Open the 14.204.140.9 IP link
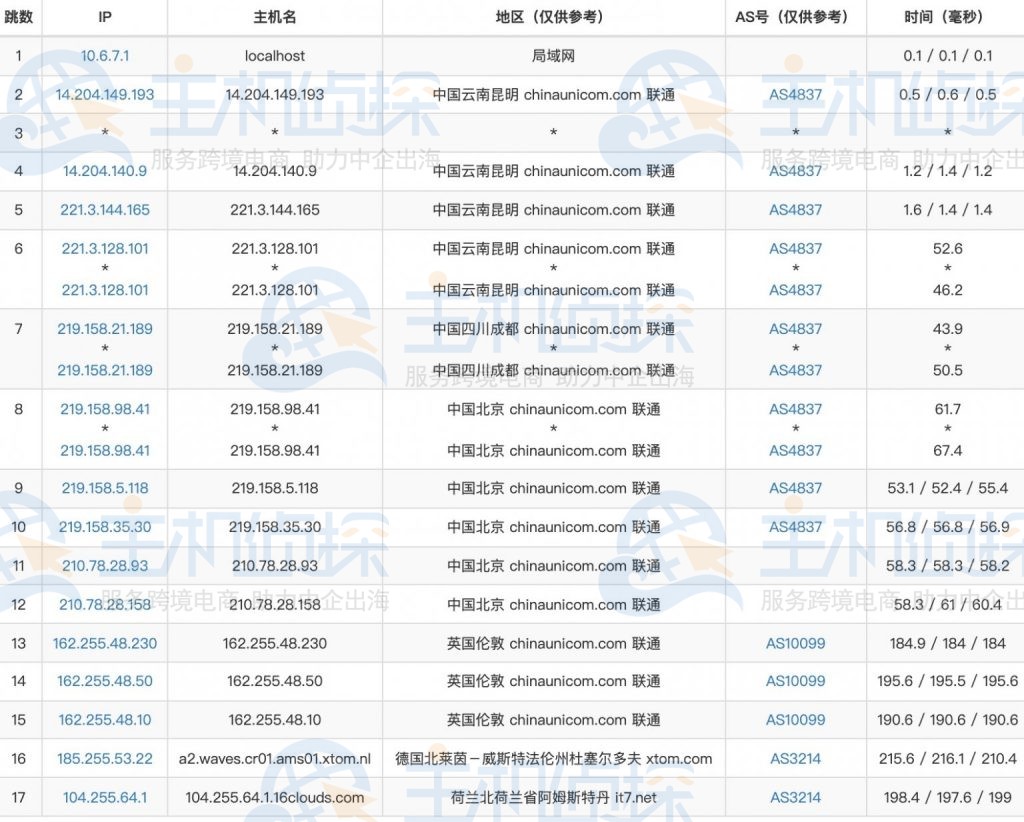1024x822 pixels. [104, 171]
